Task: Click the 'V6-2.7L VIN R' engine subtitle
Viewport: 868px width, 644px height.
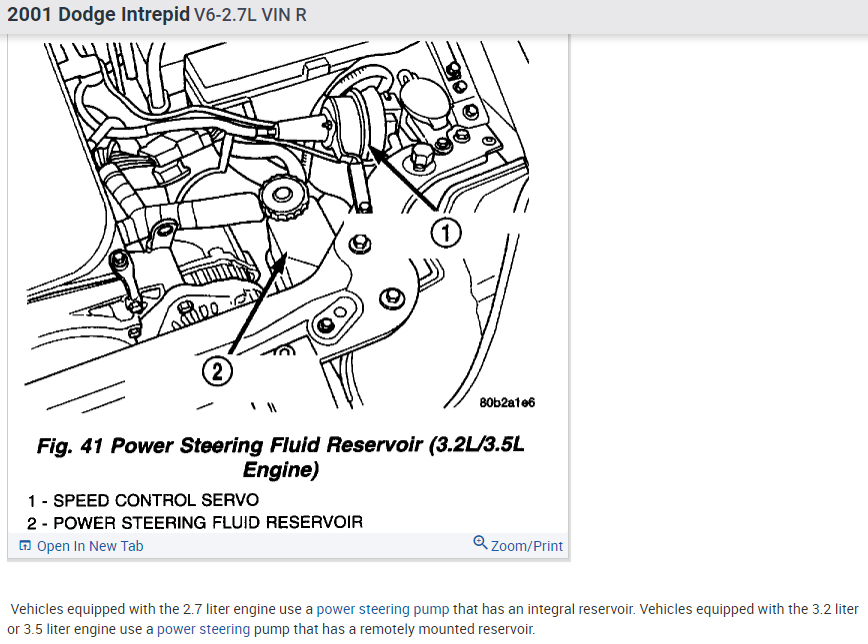Action: 250,15
